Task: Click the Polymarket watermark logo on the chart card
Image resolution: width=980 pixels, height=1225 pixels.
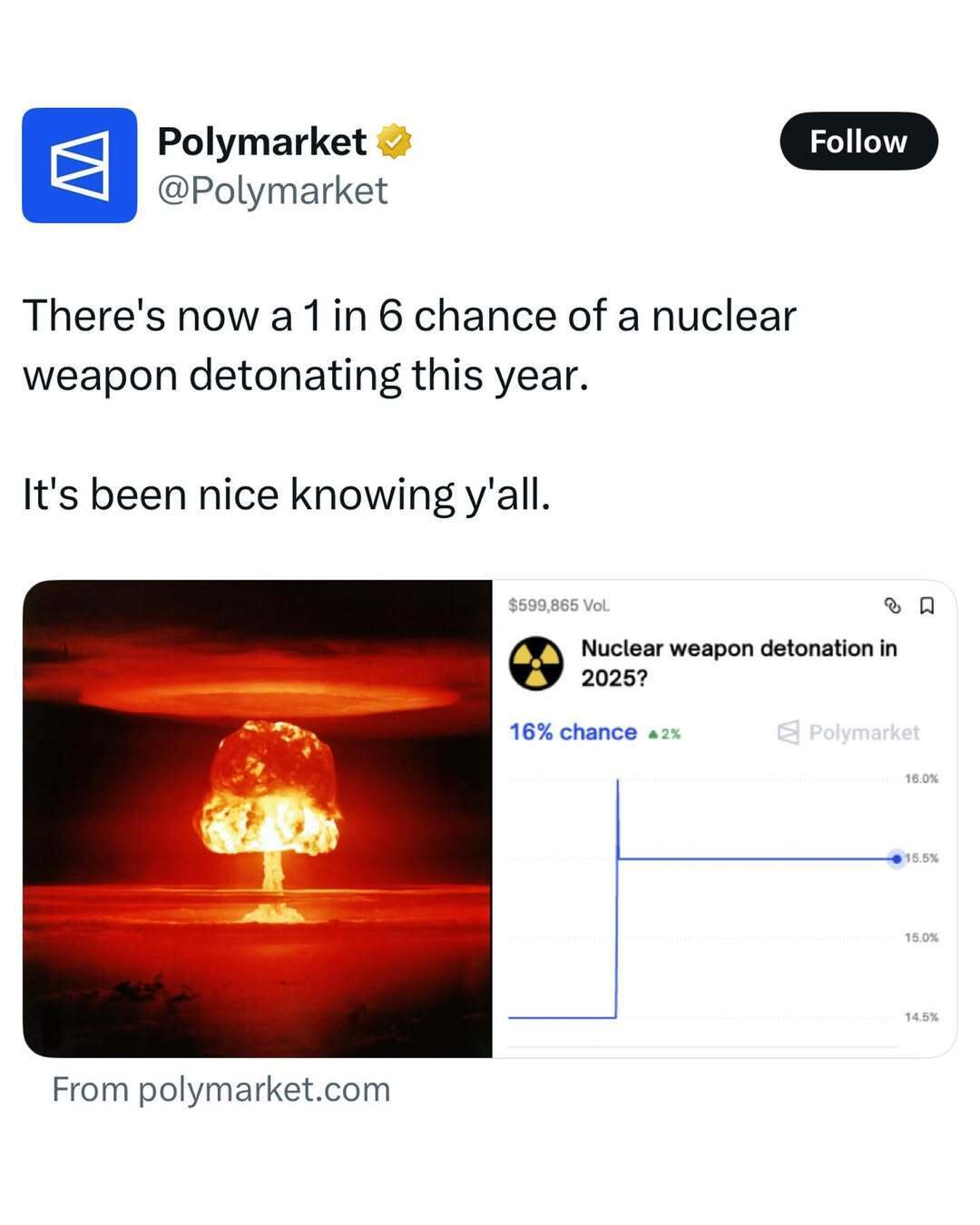Action: 848,732
